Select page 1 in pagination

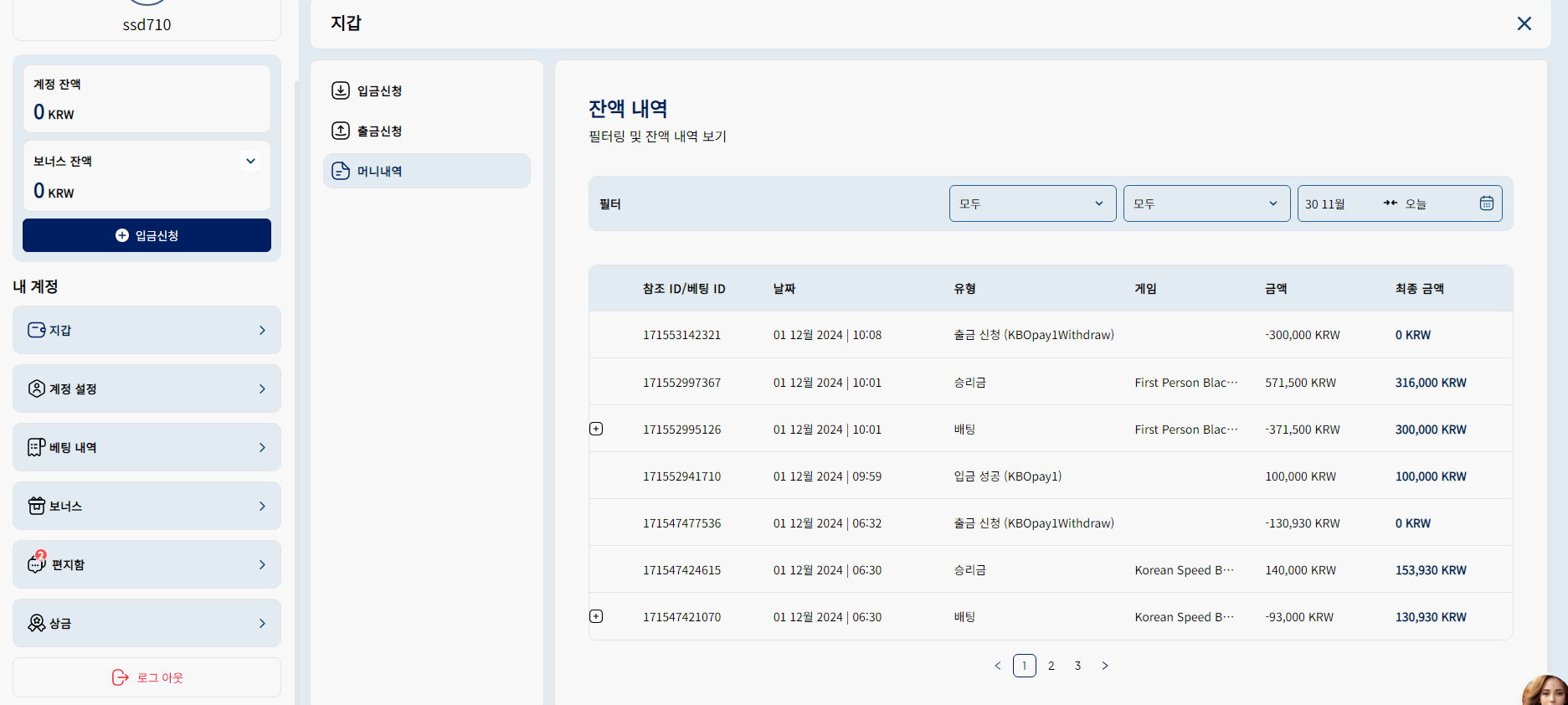[1025, 666]
